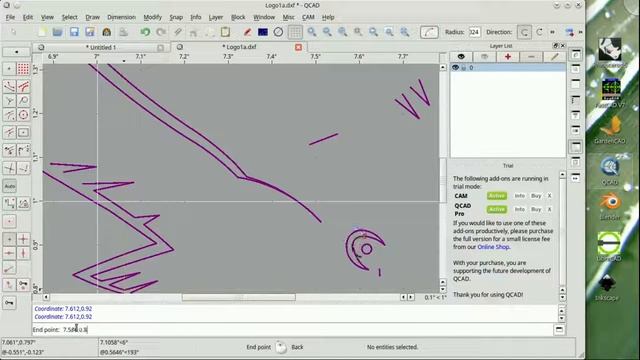The height and width of the screenshot is (360, 640).
Task: Add a layer with the red plus button
Action: click(508, 57)
